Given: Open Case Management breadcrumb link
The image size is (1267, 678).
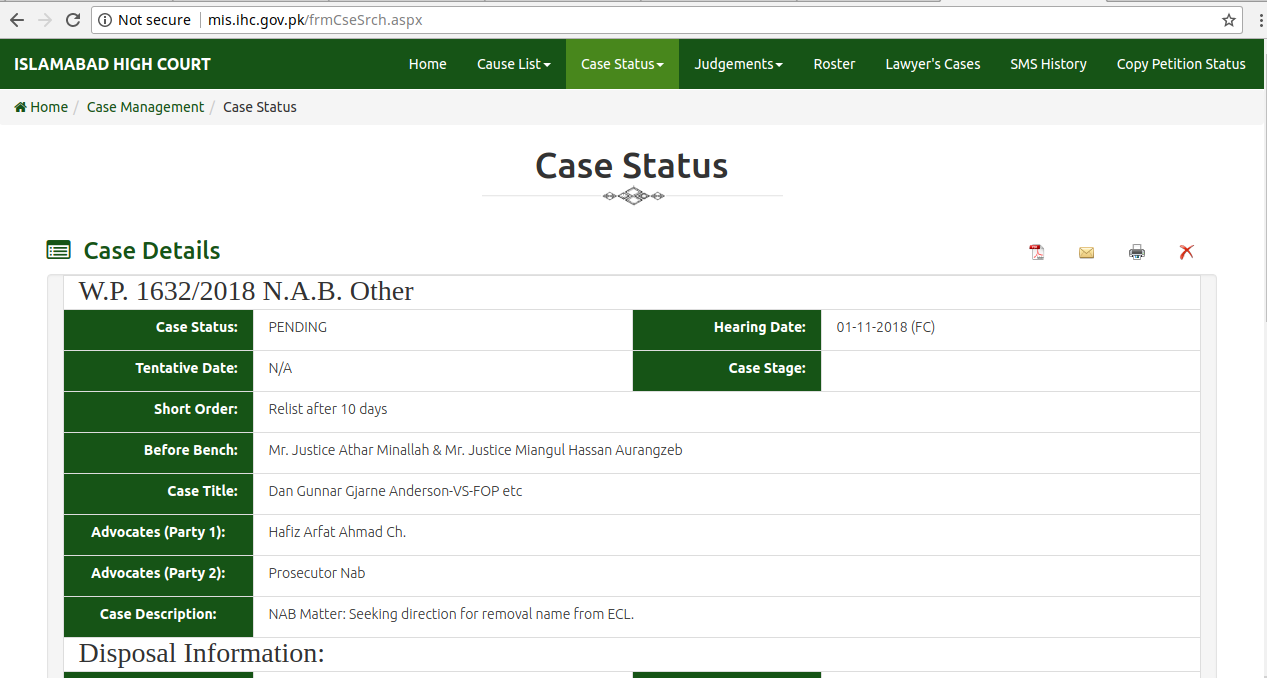Looking at the screenshot, I should click(x=145, y=107).
